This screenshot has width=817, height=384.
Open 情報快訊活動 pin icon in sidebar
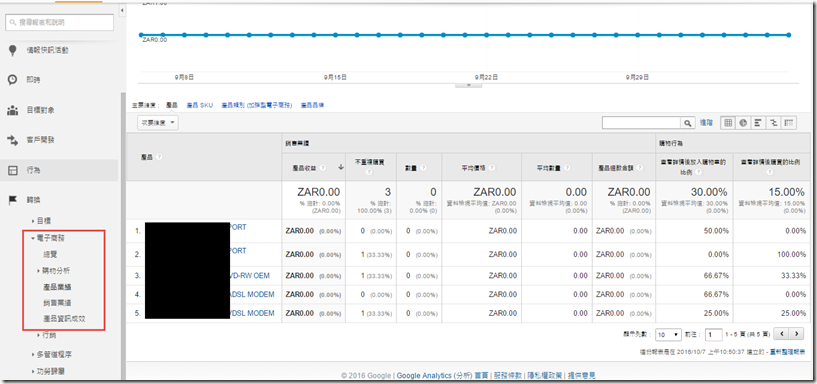click(13, 51)
